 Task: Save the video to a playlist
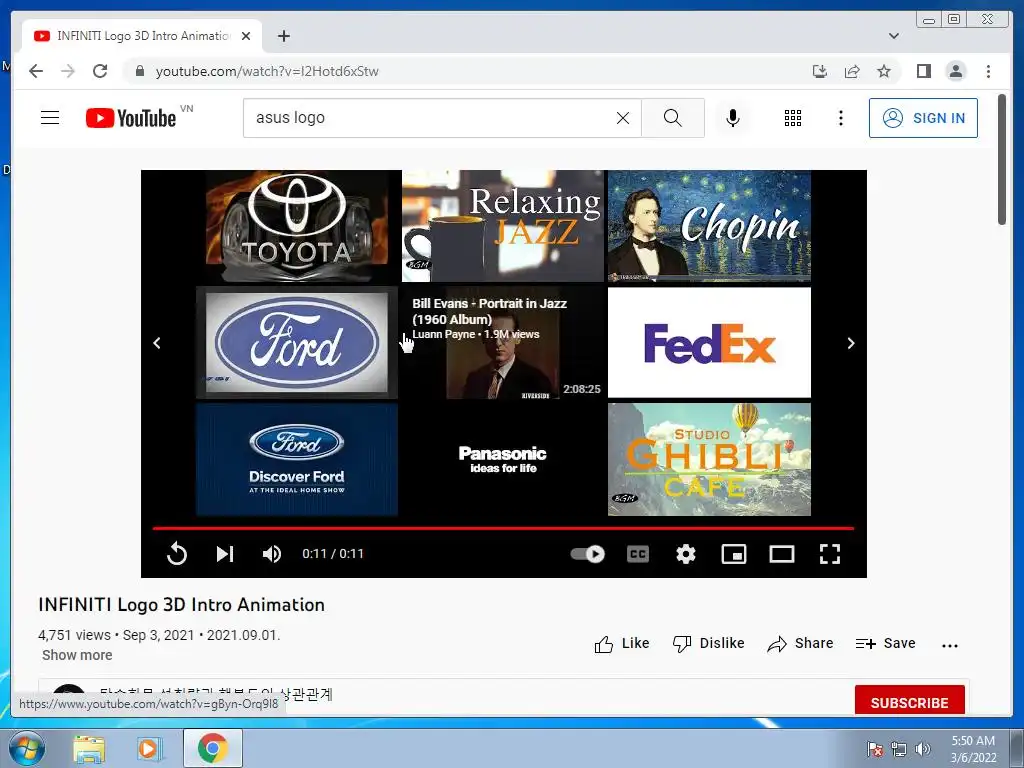(x=886, y=644)
